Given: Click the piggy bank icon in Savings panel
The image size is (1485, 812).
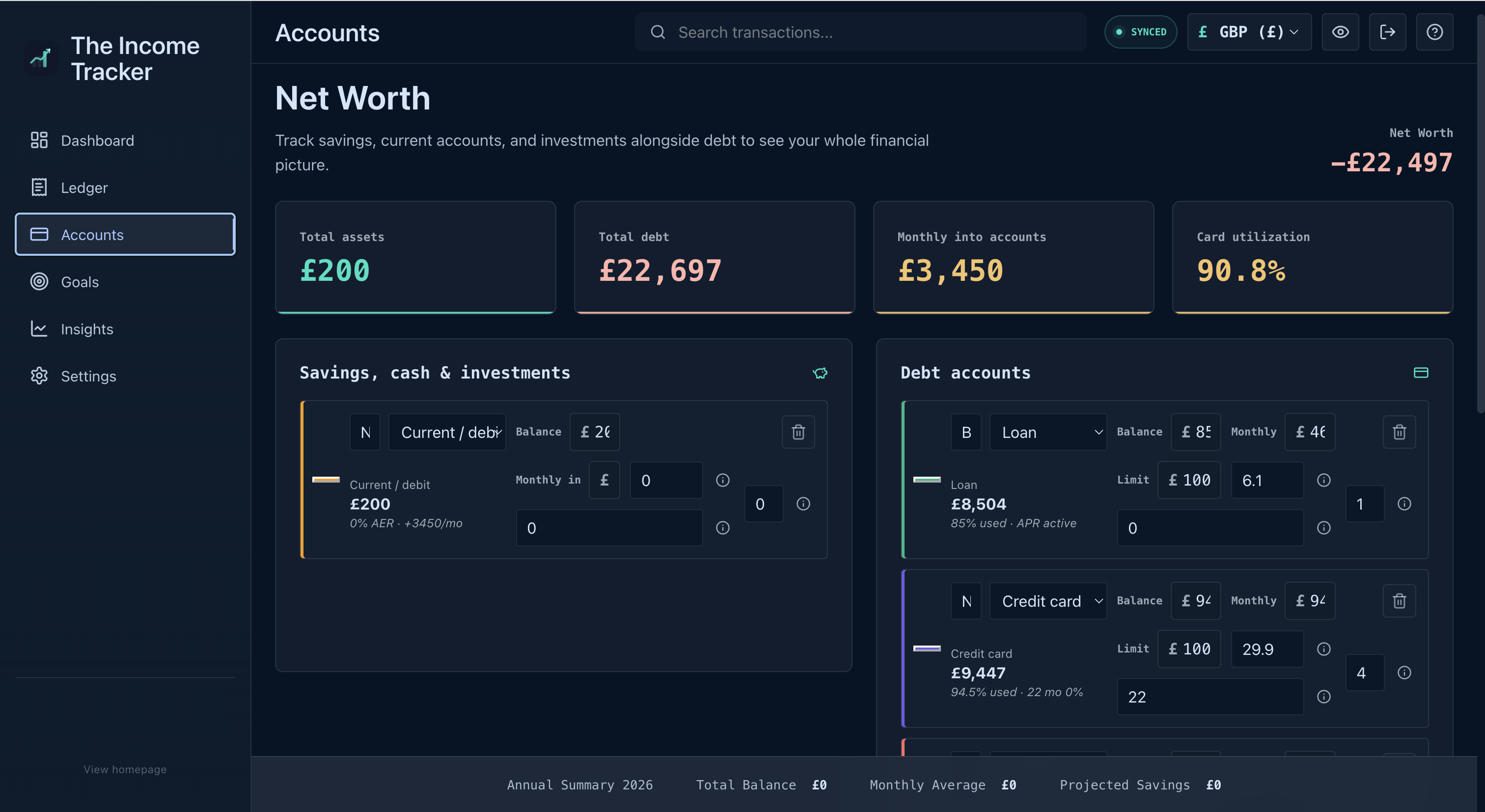Looking at the screenshot, I should pos(820,373).
